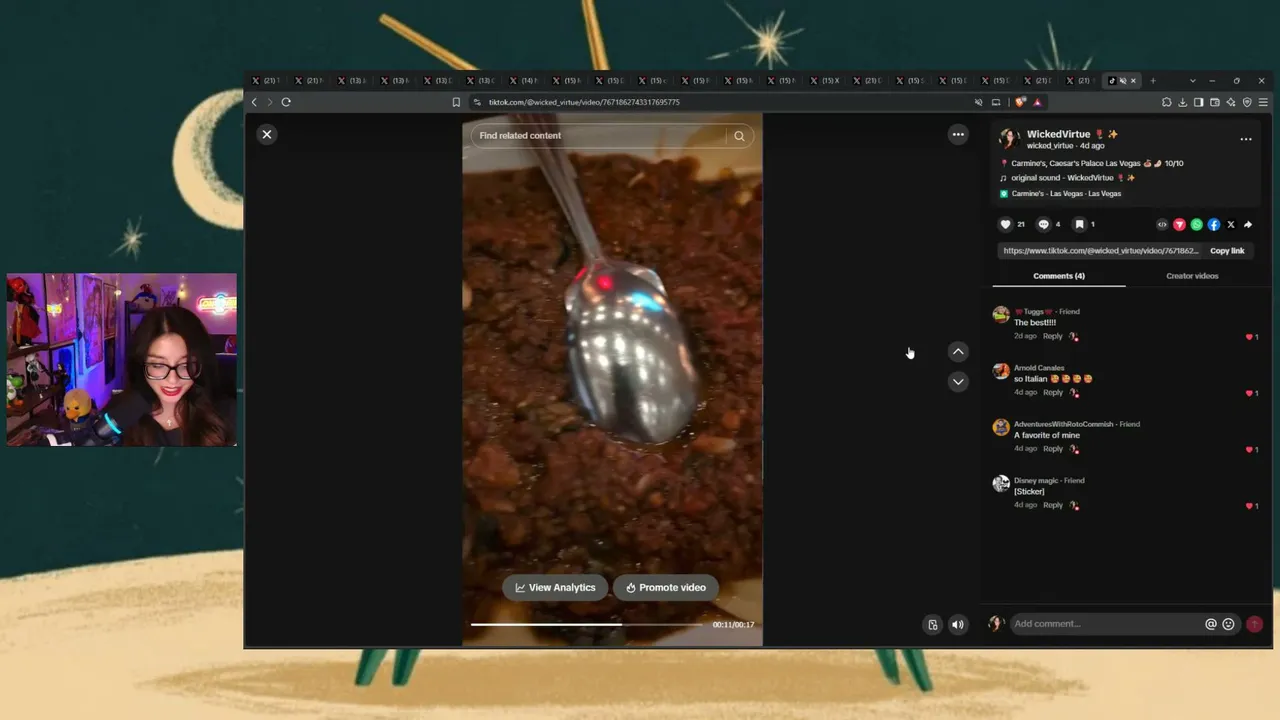Go forward in the browser
The height and width of the screenshot is (720, 1280).
[x=269, y=102]
